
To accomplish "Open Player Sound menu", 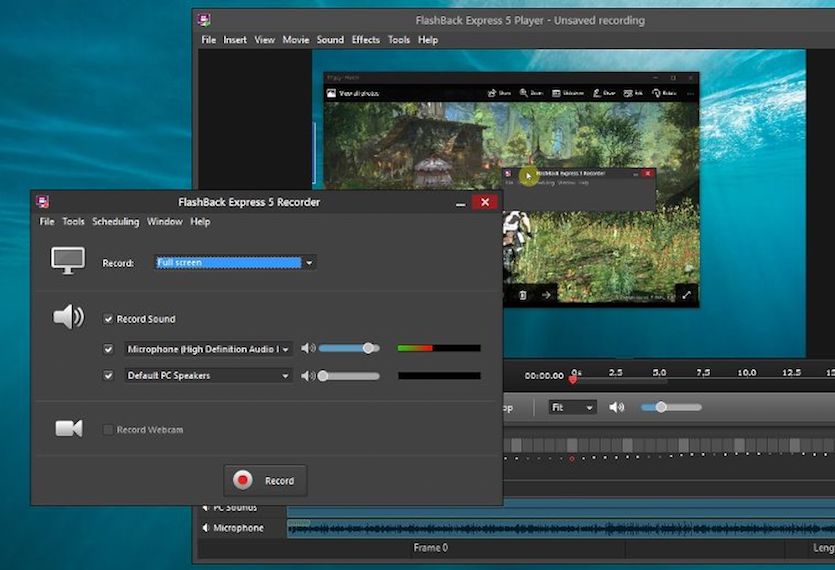I will point(330,40).
